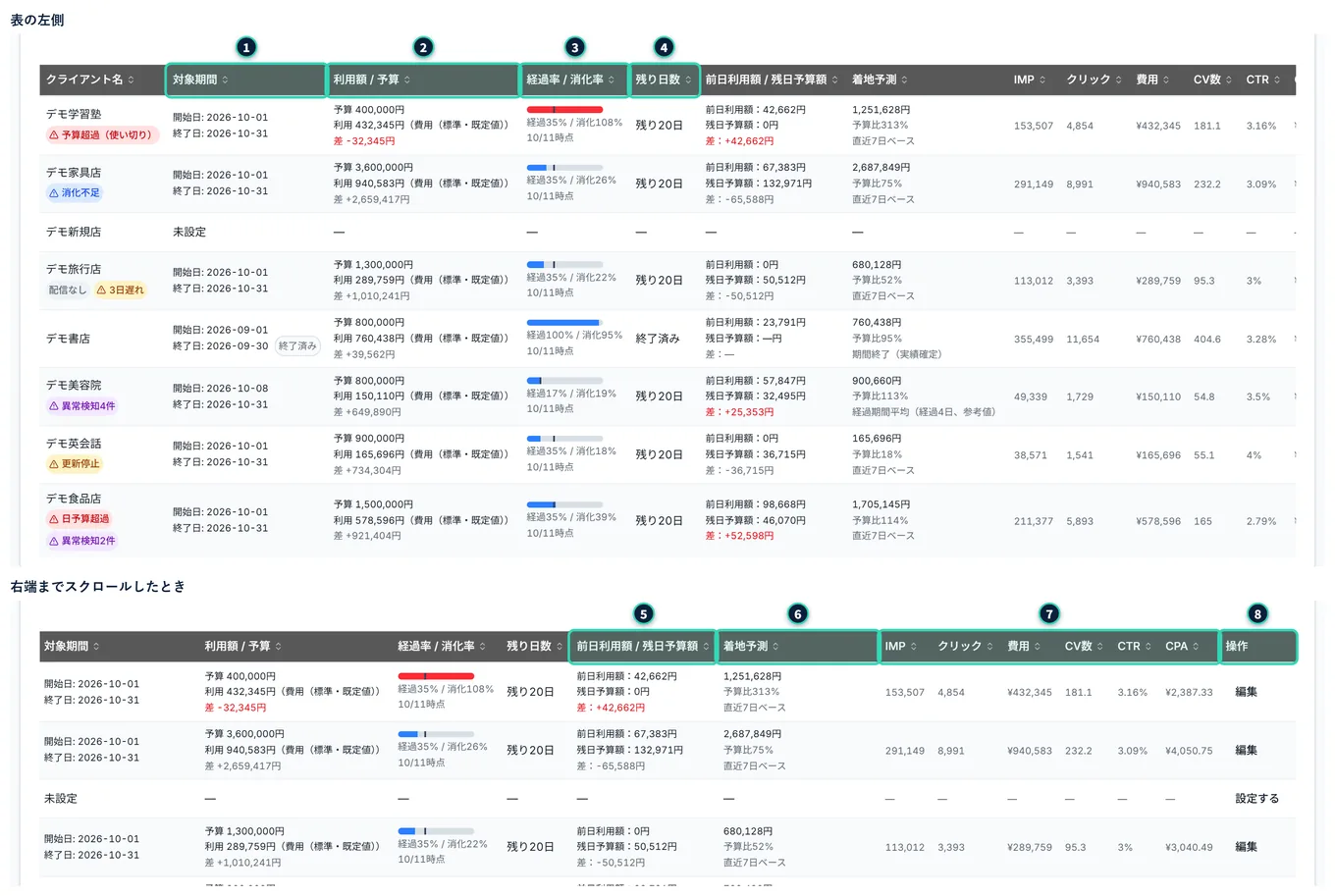The width and height of the screenshot is (1335, 896).
Task: Click the 対象期間 sort icon in the scrolled-right table
Action: pos(96,646)
